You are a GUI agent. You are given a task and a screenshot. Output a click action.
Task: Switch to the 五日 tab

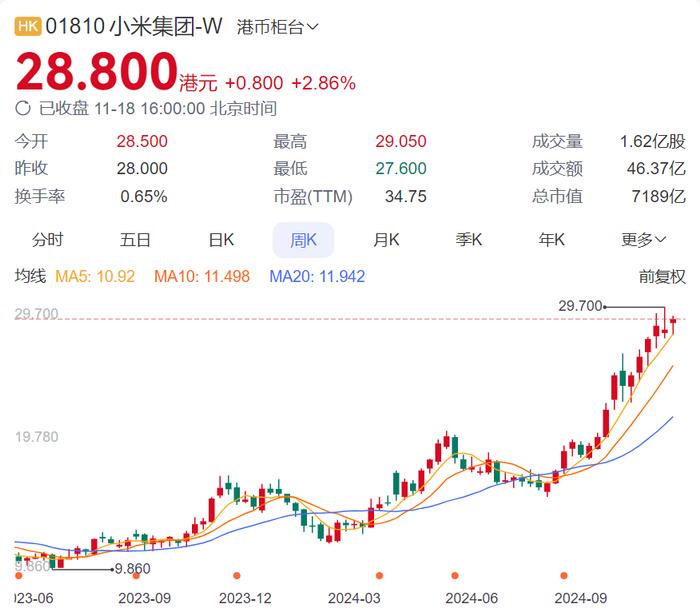[135, 240]
